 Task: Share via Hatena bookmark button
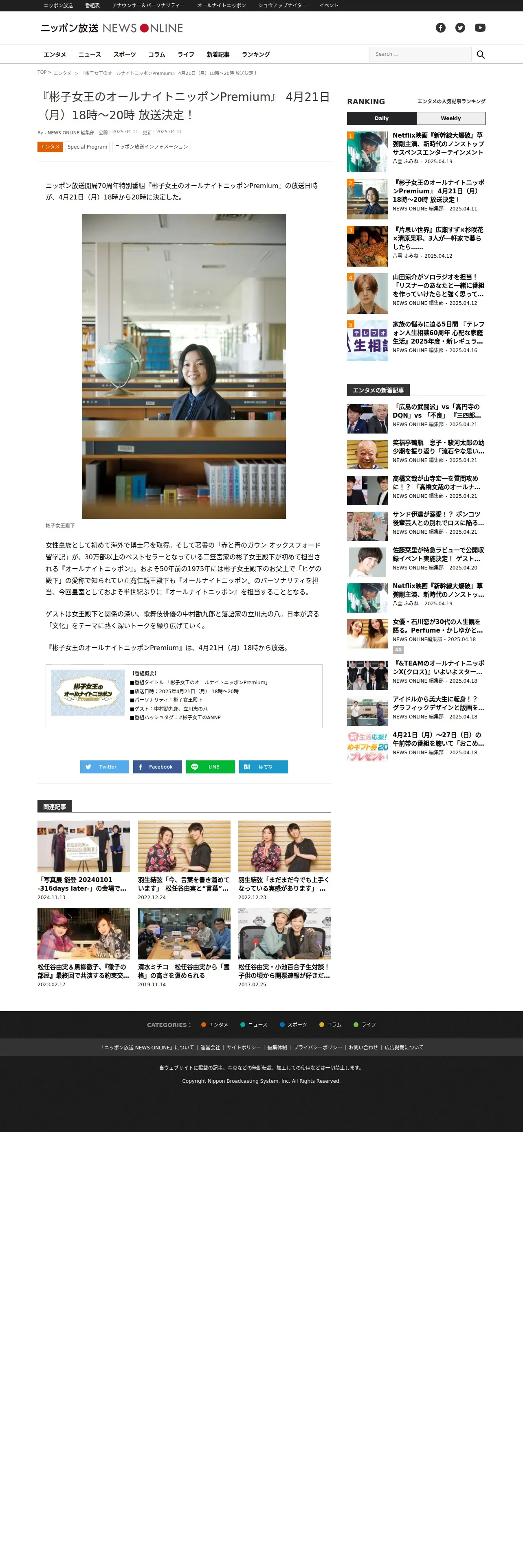pos(263,766)
